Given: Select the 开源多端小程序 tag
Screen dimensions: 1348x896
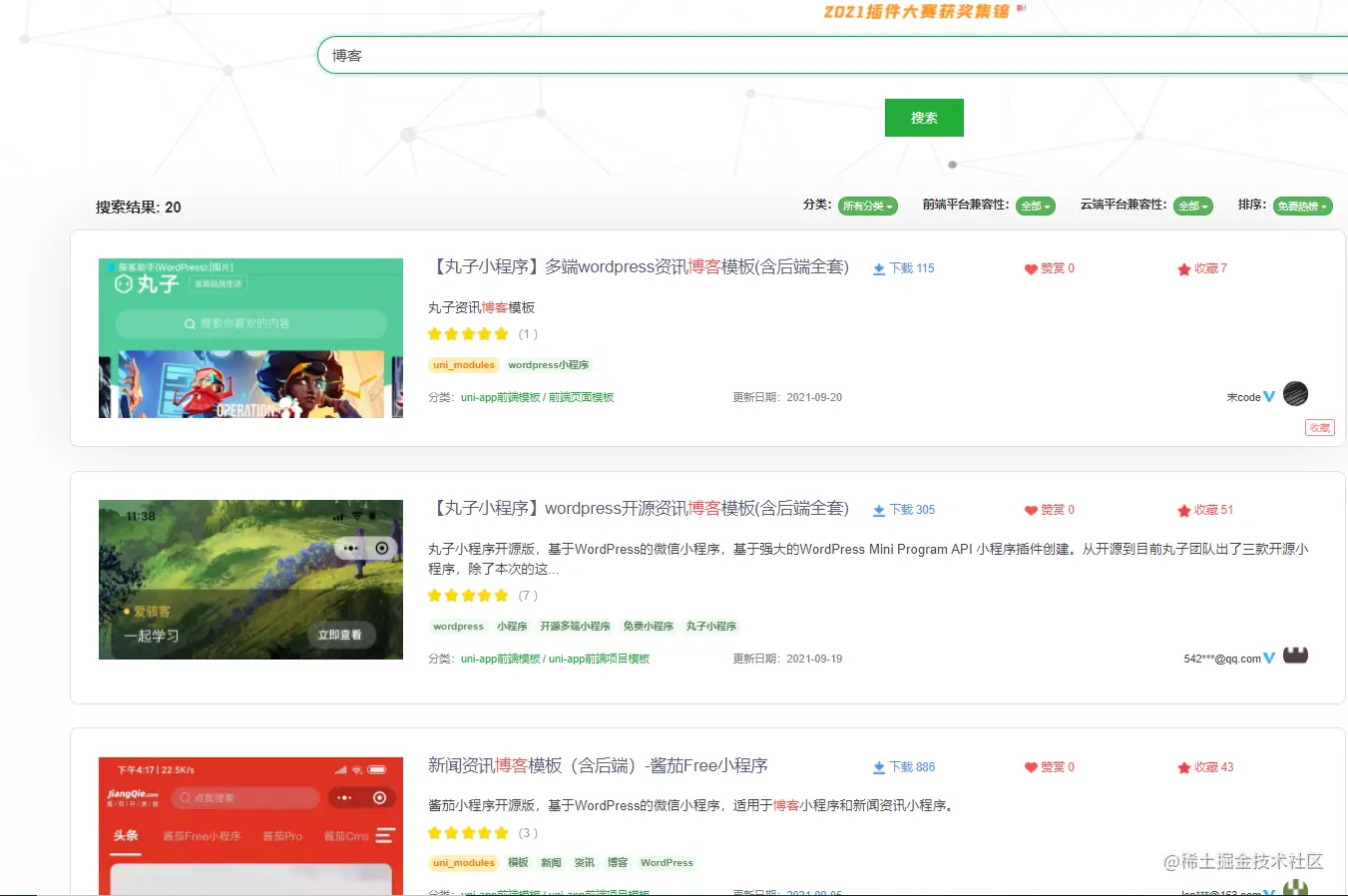Looking at the screenshot, I should point(575,627).
